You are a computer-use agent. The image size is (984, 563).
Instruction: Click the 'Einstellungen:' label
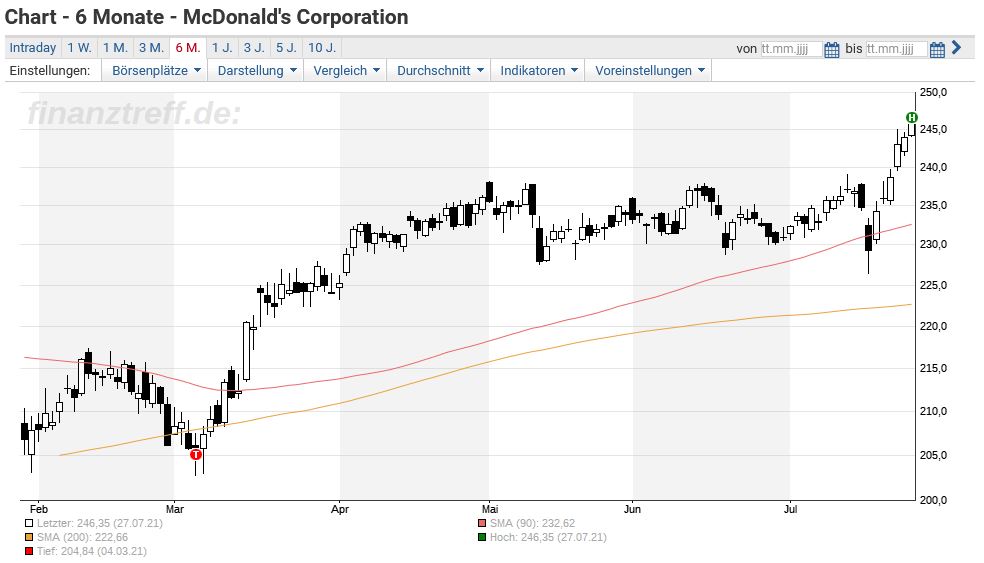pos(50,70)
